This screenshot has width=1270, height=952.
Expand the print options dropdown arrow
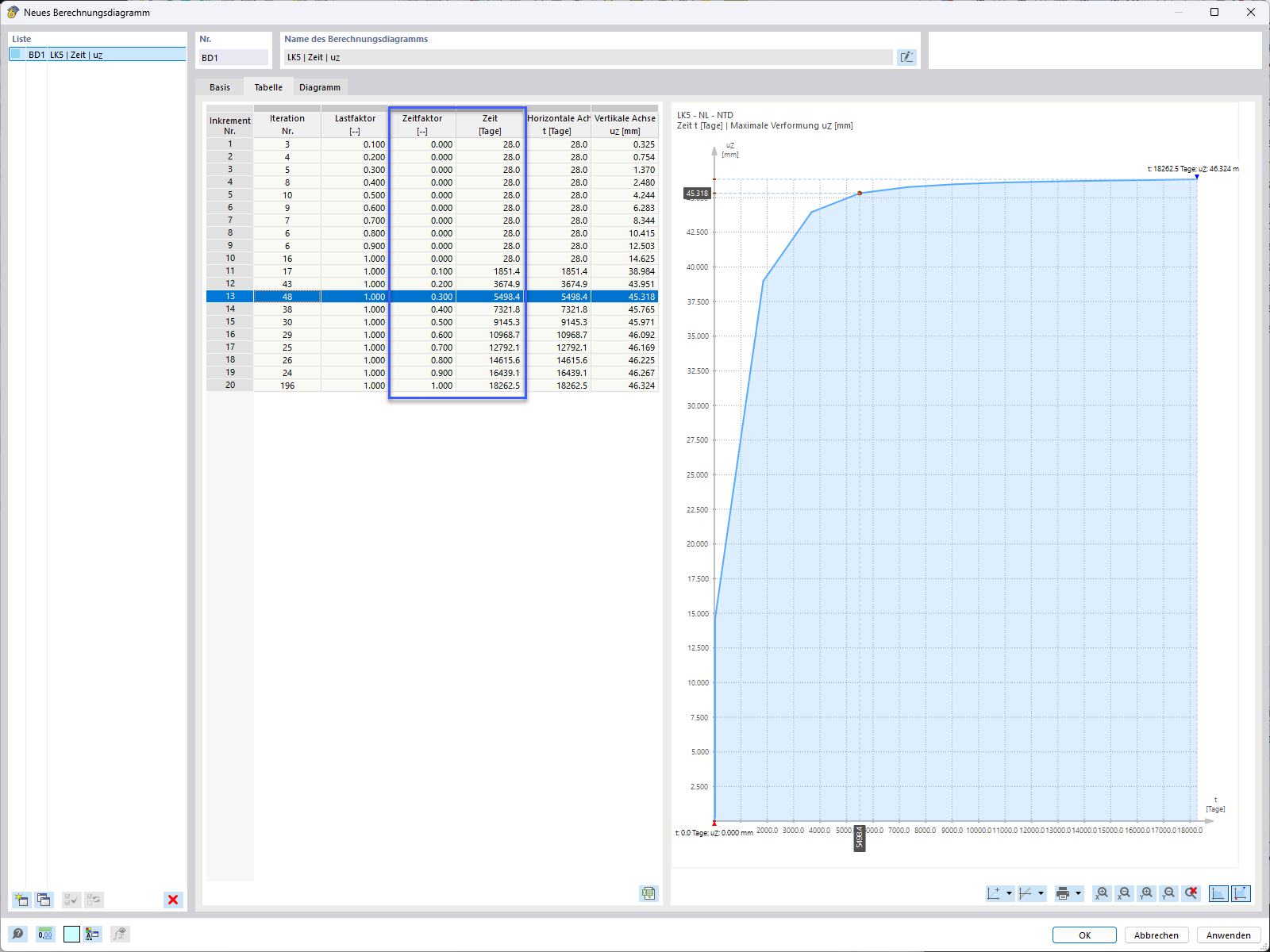[1078, 893]
